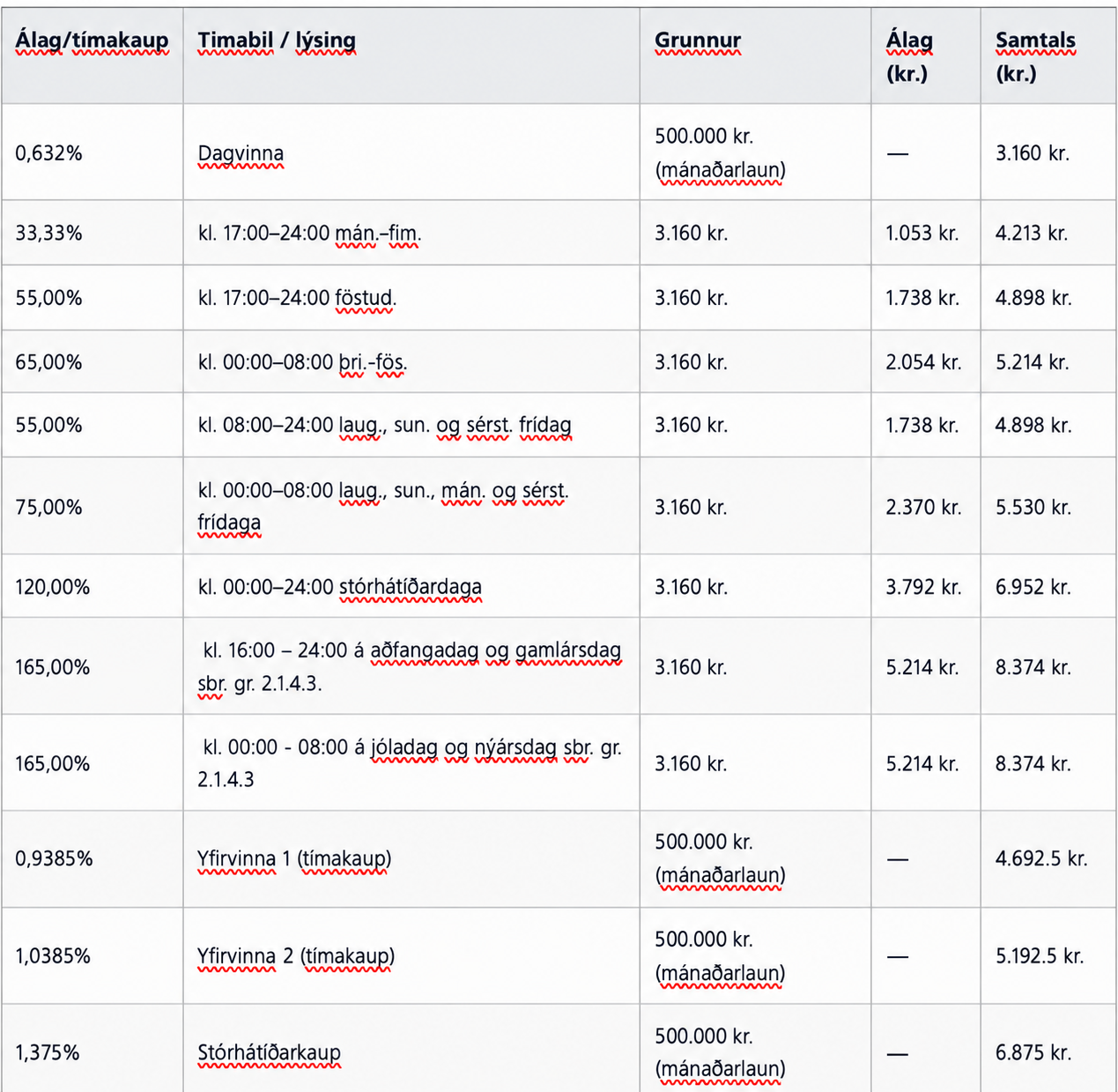The height and width of the screenshot is (1092, 1118).
Task: Click the Yfirvinna 1 (tímakaup) cell
Action: coord(411,859)
